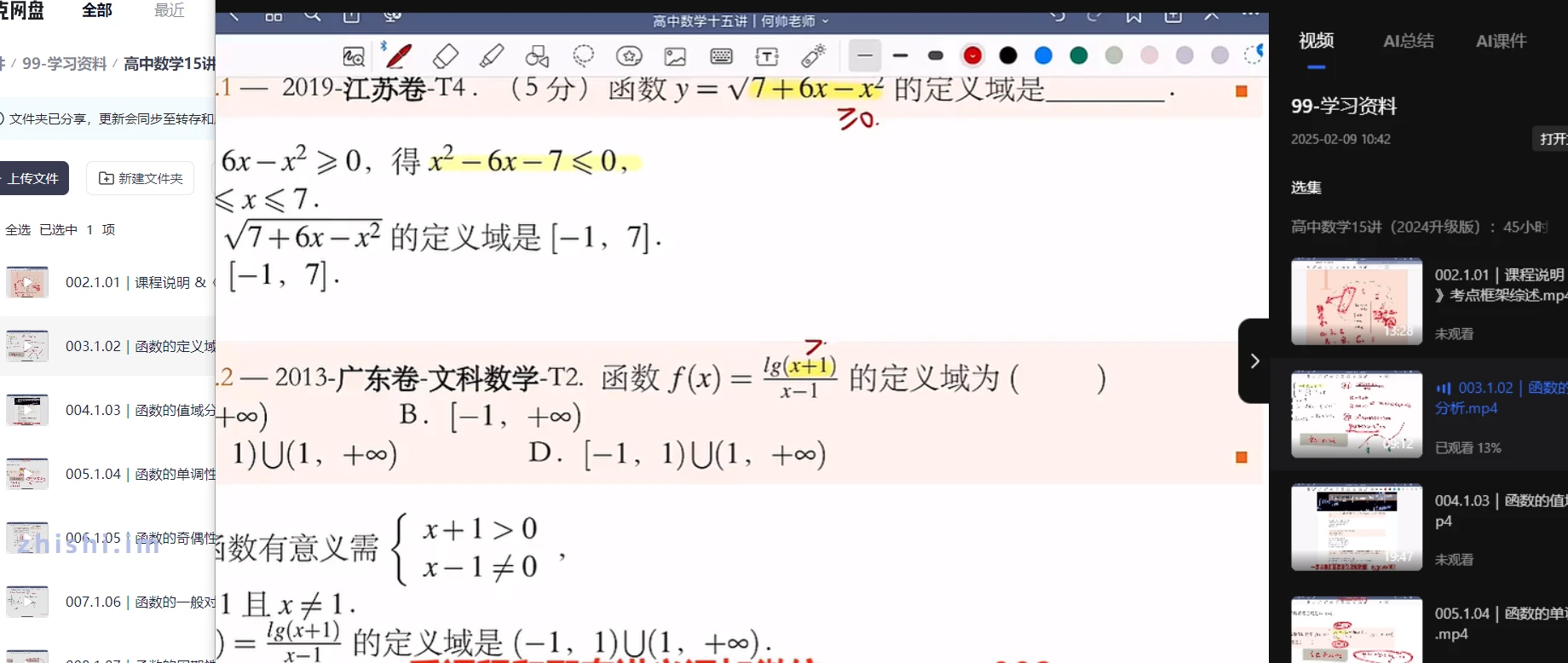Open the sticker/elements tool with star icon
The height and width of the screenshot is (663, 1568).
(x=629, y=56)
